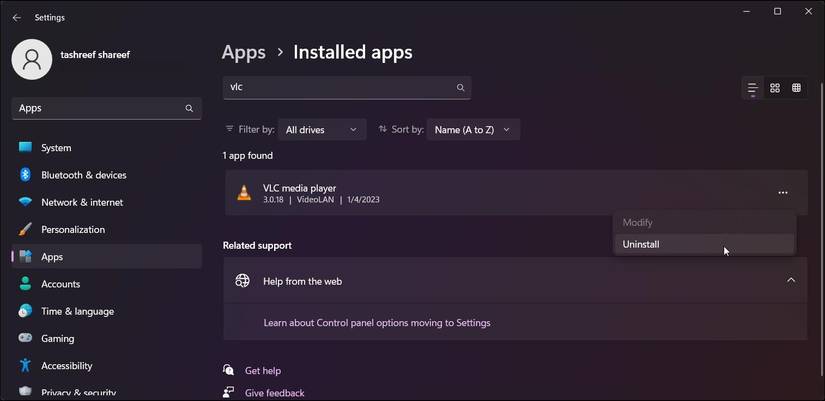
Task: Click the Settings back arrow
Action: point(16,17)
